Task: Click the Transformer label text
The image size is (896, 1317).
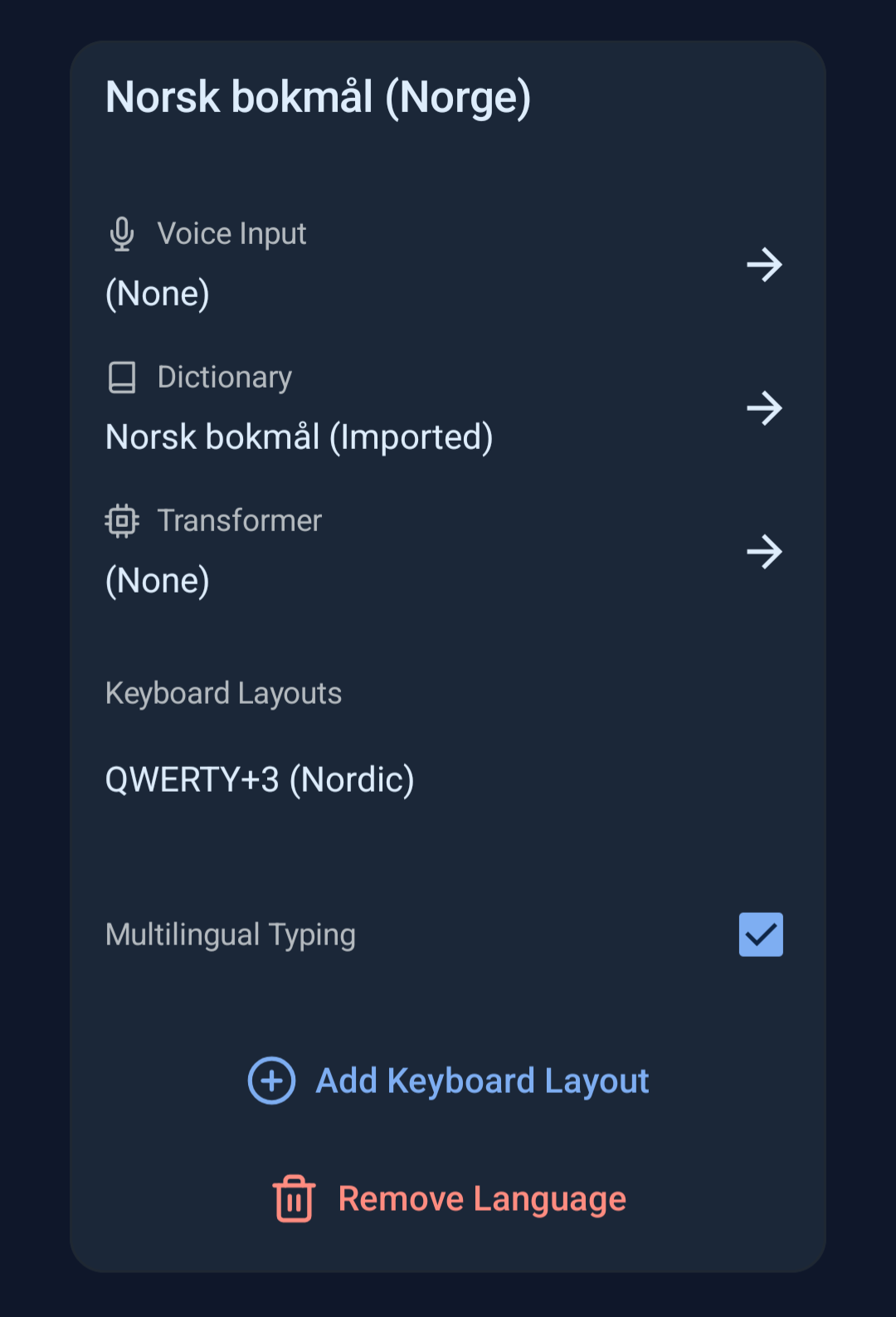Action: coord(240,521)
